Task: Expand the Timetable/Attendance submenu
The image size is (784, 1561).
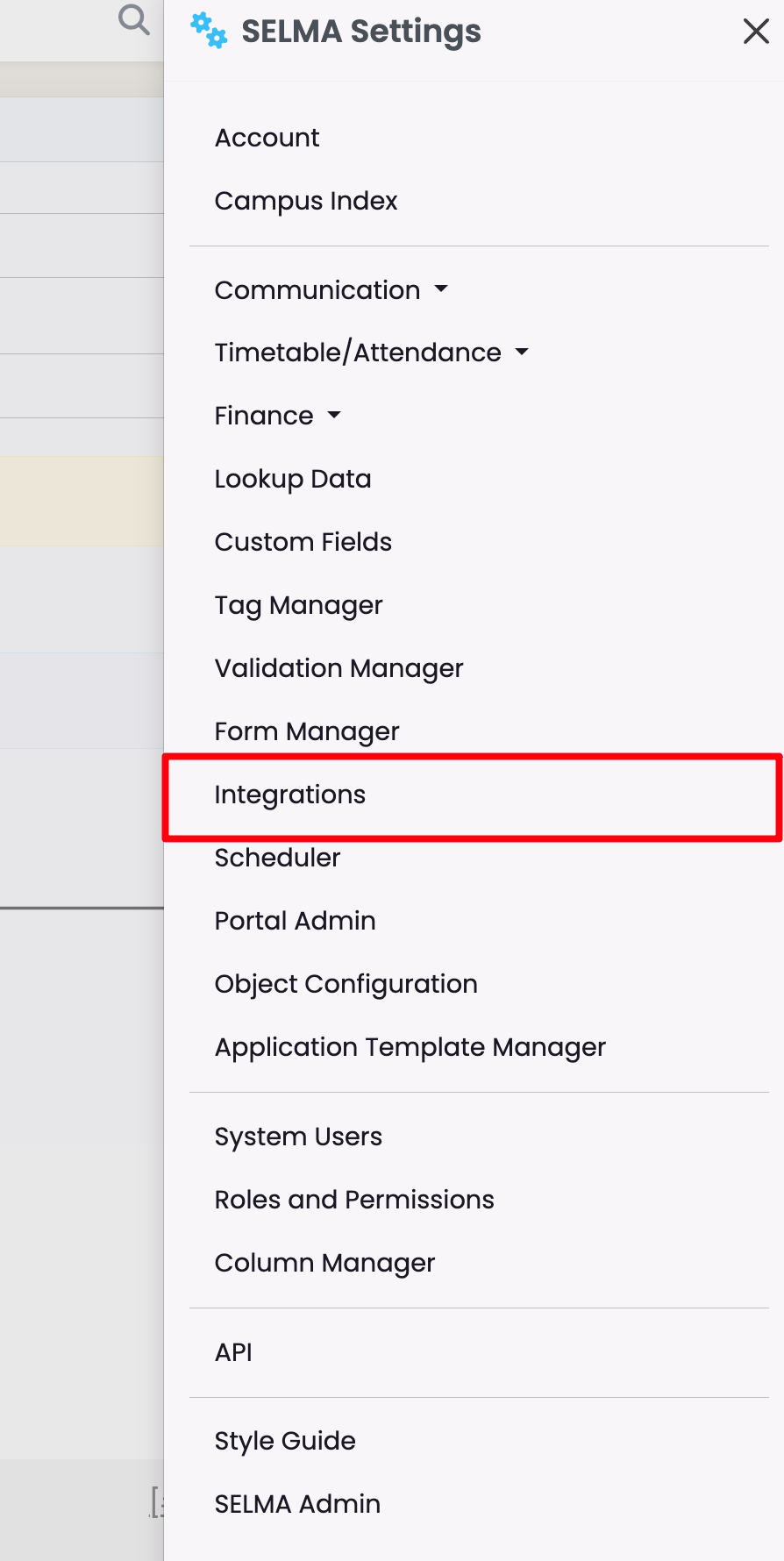Action: tap(371, 353)
